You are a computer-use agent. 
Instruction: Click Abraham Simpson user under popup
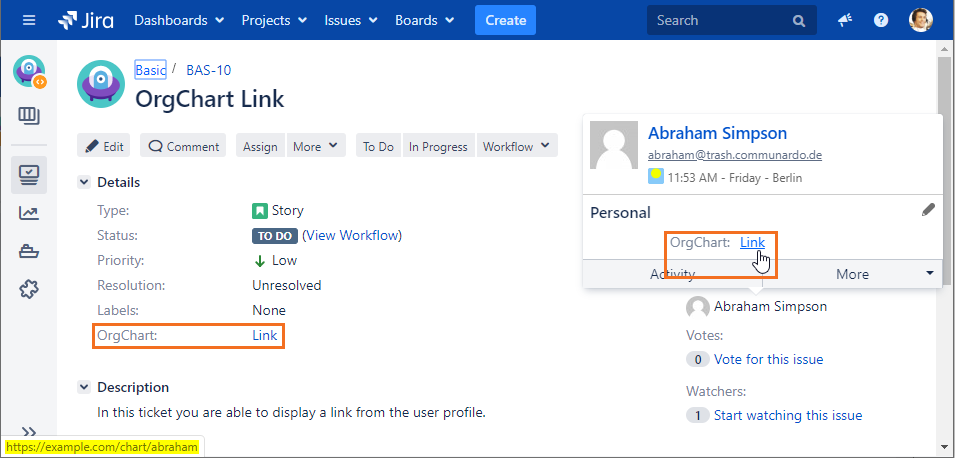coord(770,306)
